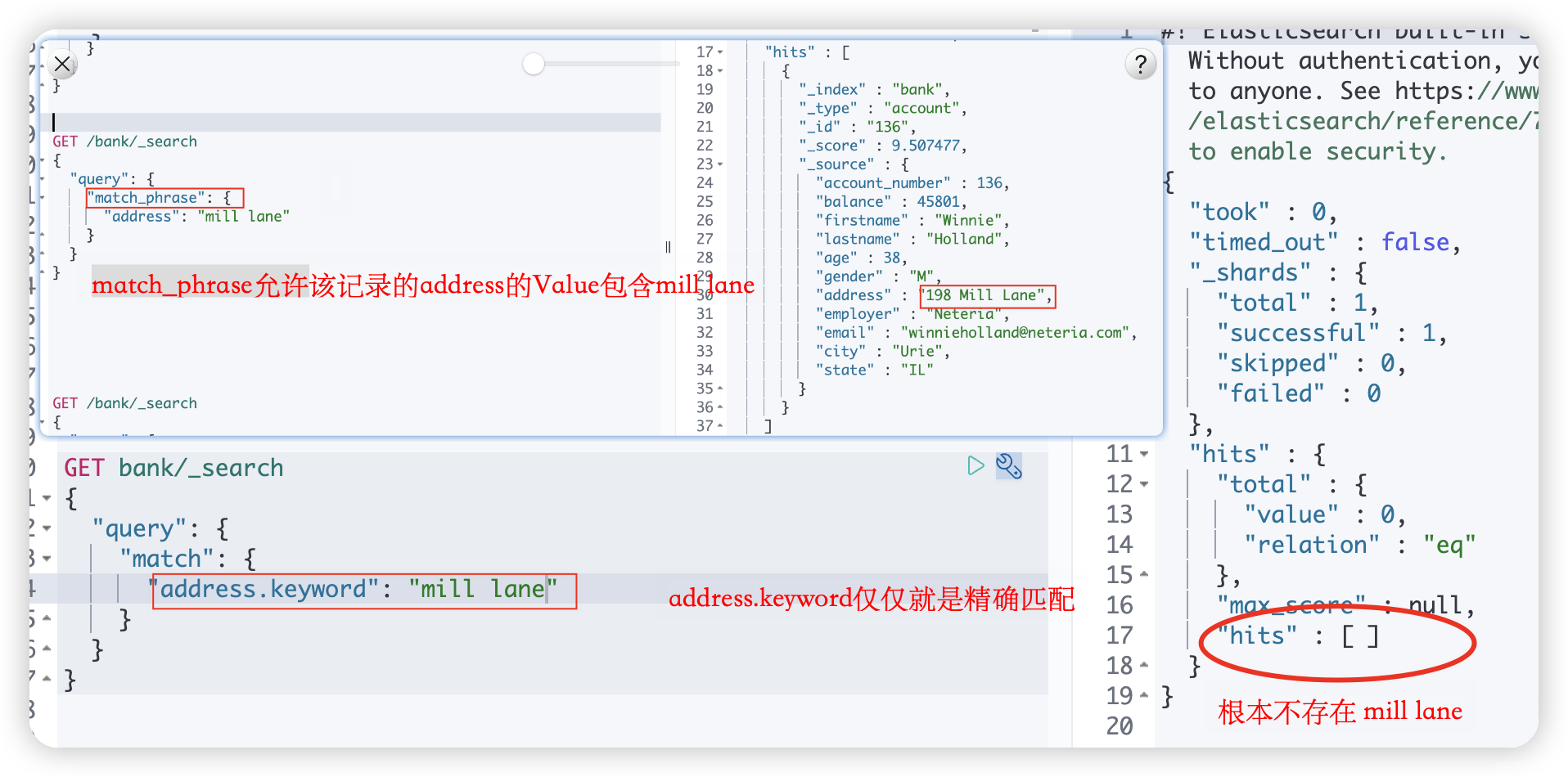Click the "relation" : "eq" line
The width and height of the screenshot is (1568, 777).
point(1360,545)
